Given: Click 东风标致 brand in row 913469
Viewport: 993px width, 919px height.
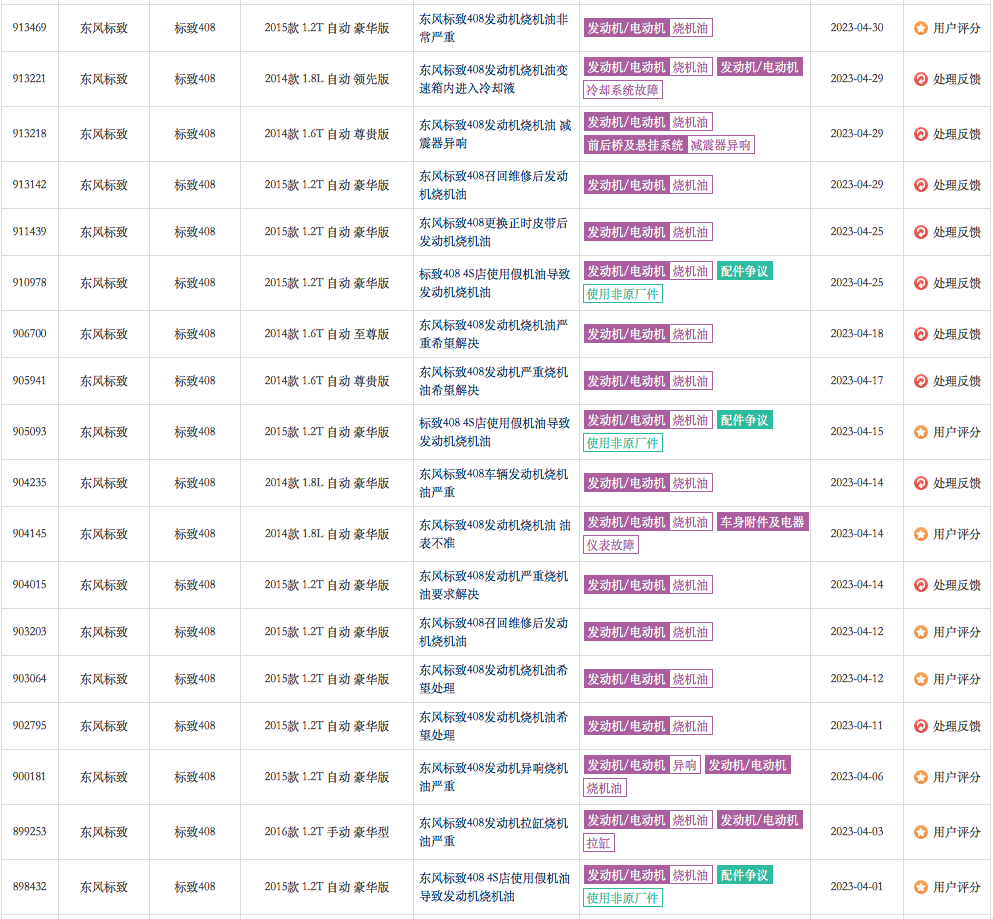Looking at the screenshot, I should (x=104, y=28).
